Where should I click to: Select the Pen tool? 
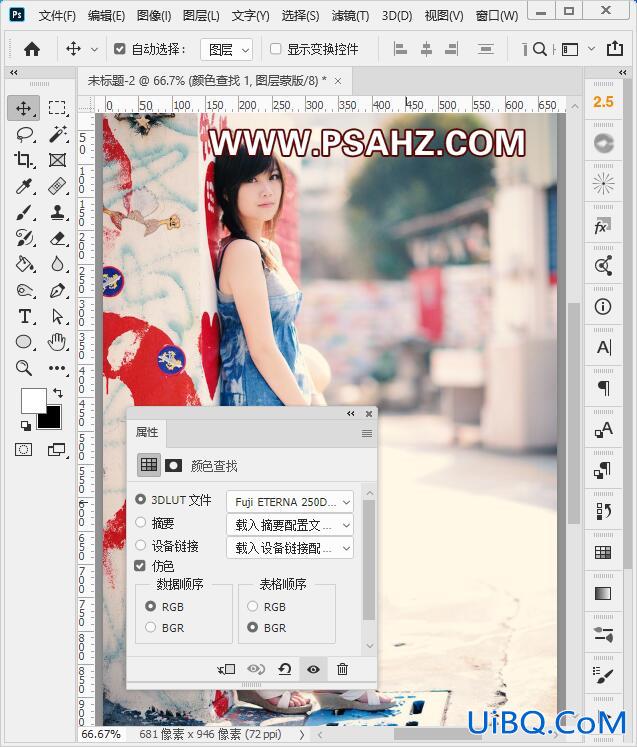(57, 290)
